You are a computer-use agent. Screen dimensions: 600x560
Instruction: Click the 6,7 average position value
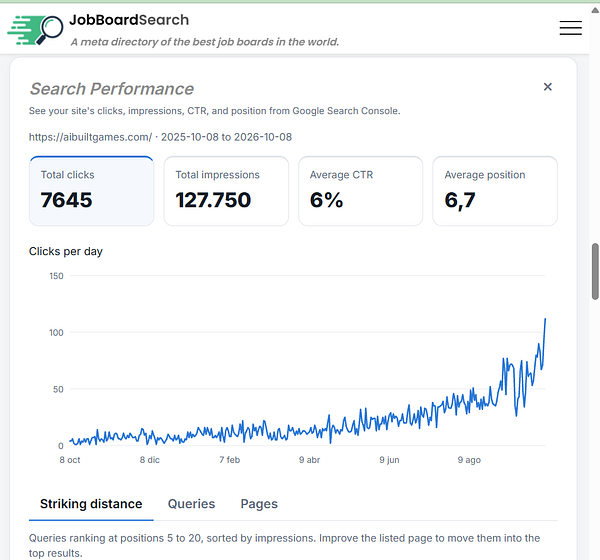pos(460,200)
